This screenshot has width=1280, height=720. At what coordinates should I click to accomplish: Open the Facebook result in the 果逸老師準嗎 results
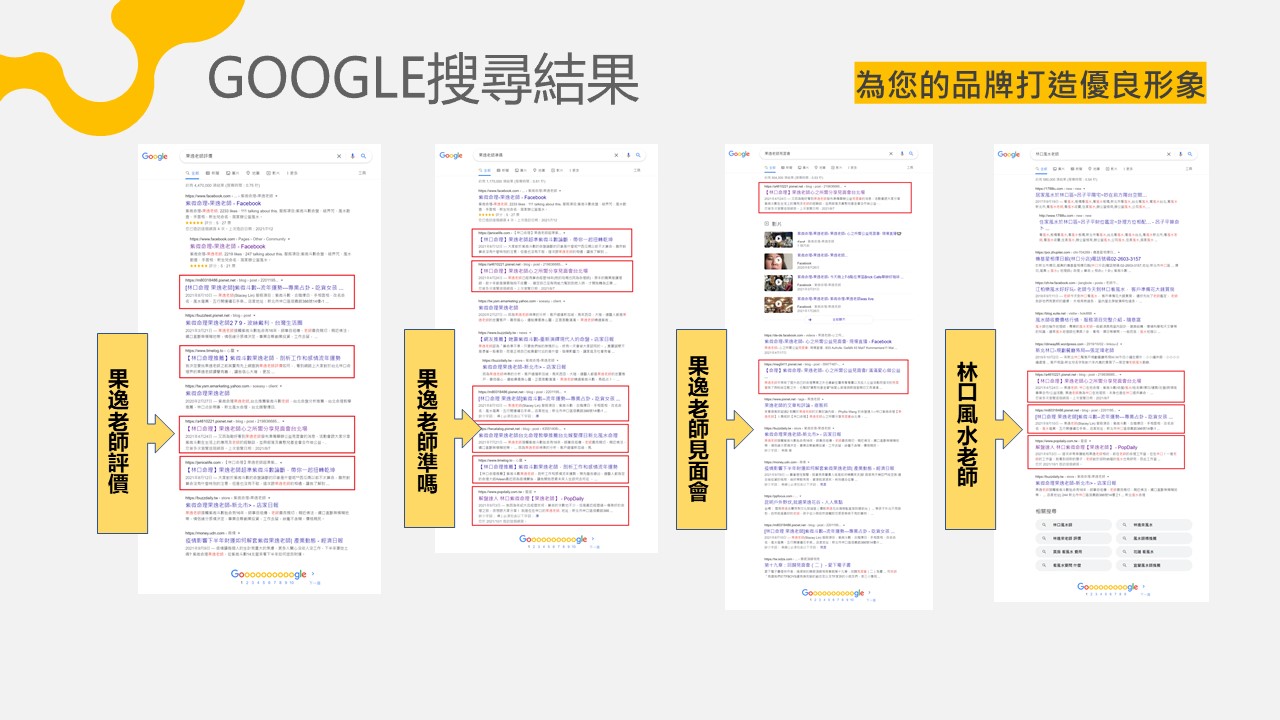pos(511,198)
